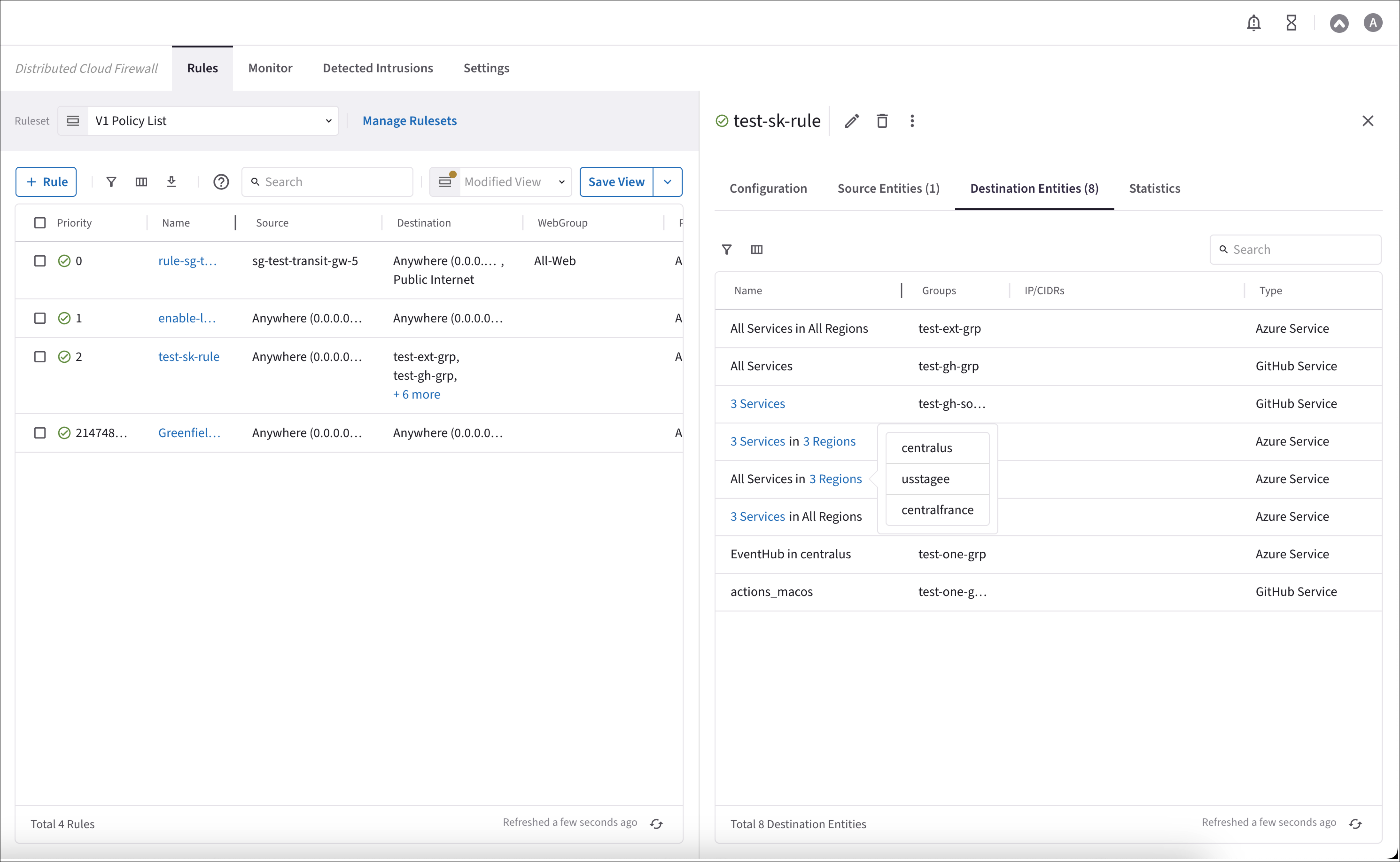The height and width of the screenshot is (862, 1400).
Task: Click the notifications bell icon
Action: pyautogui.click(x=1253, y=23)
